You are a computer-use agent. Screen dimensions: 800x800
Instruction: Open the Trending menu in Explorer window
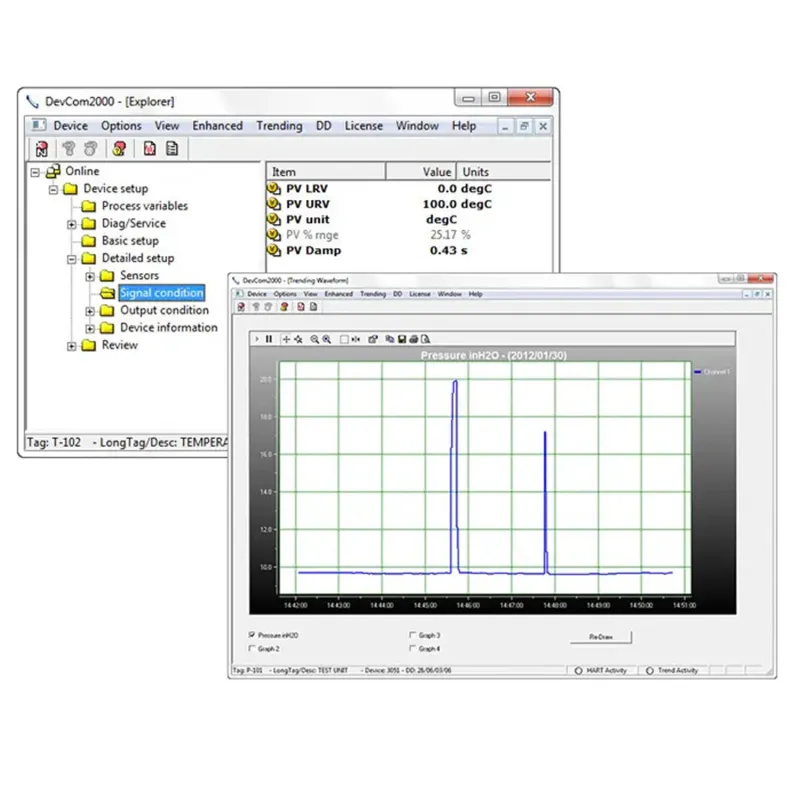279,126
